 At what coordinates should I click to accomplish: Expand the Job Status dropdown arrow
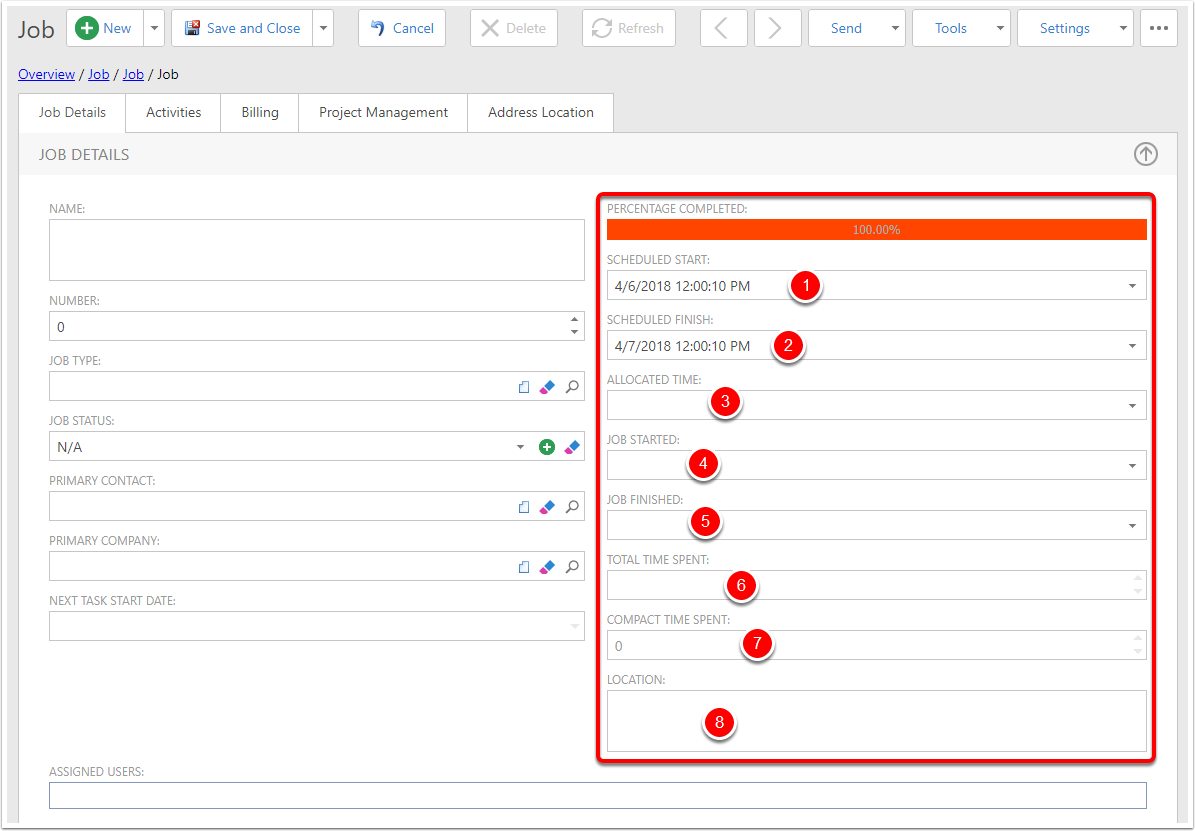pyautogui.click(x=520, y=447)
